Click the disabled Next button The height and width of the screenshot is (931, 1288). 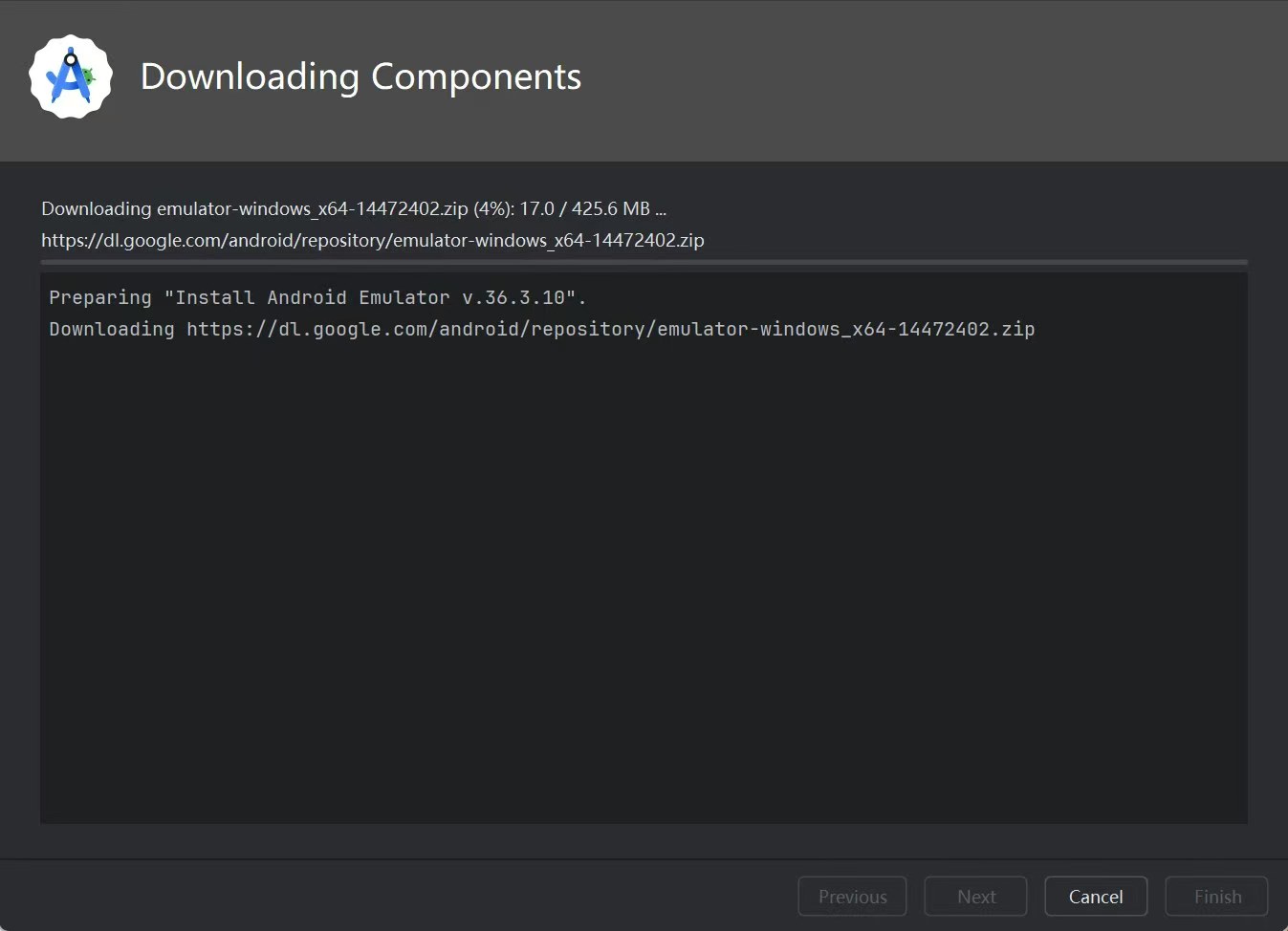point(975,897)
